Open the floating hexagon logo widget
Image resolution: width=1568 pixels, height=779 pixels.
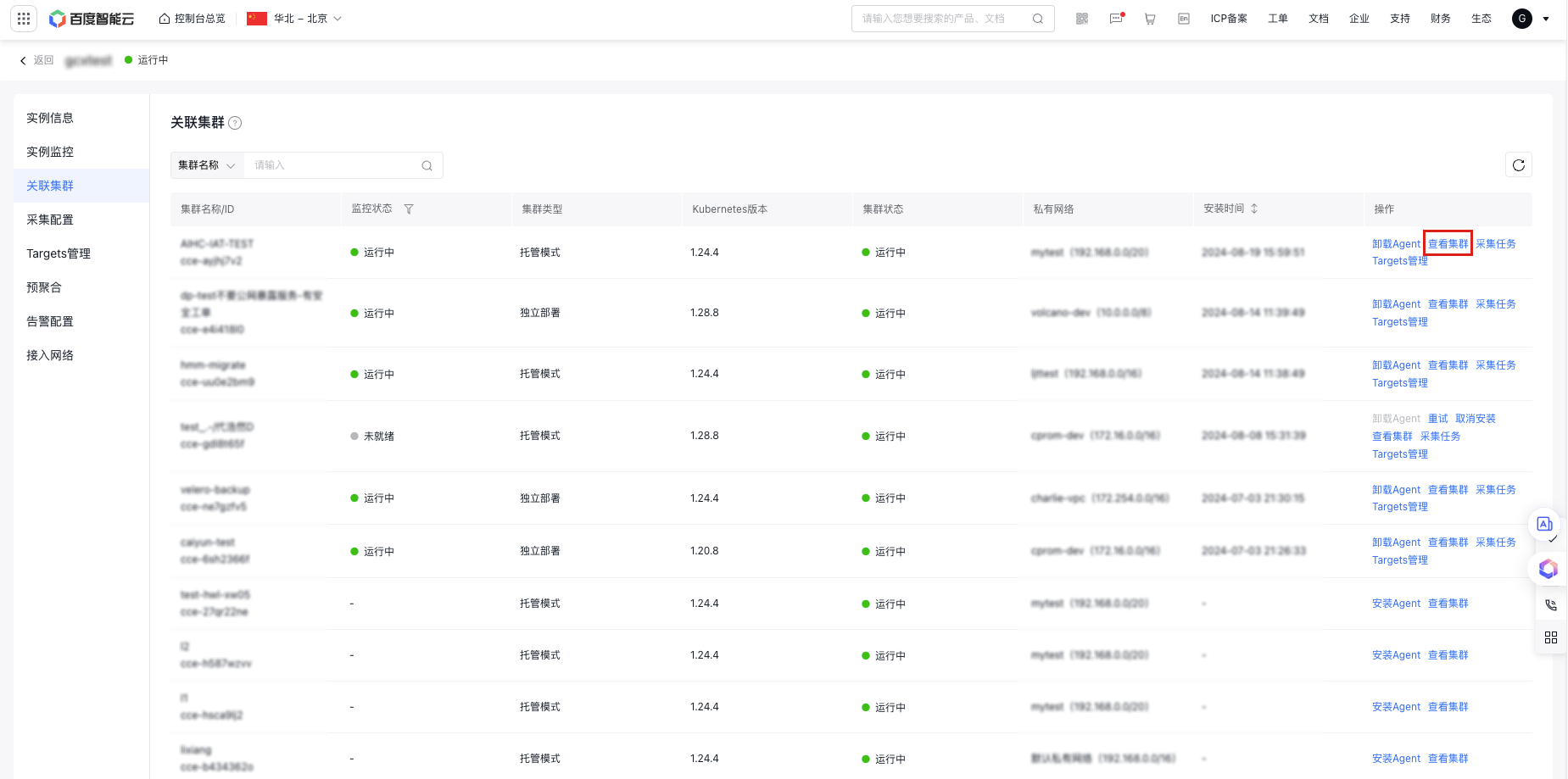pyautogui.click(x=1548, y=569)
